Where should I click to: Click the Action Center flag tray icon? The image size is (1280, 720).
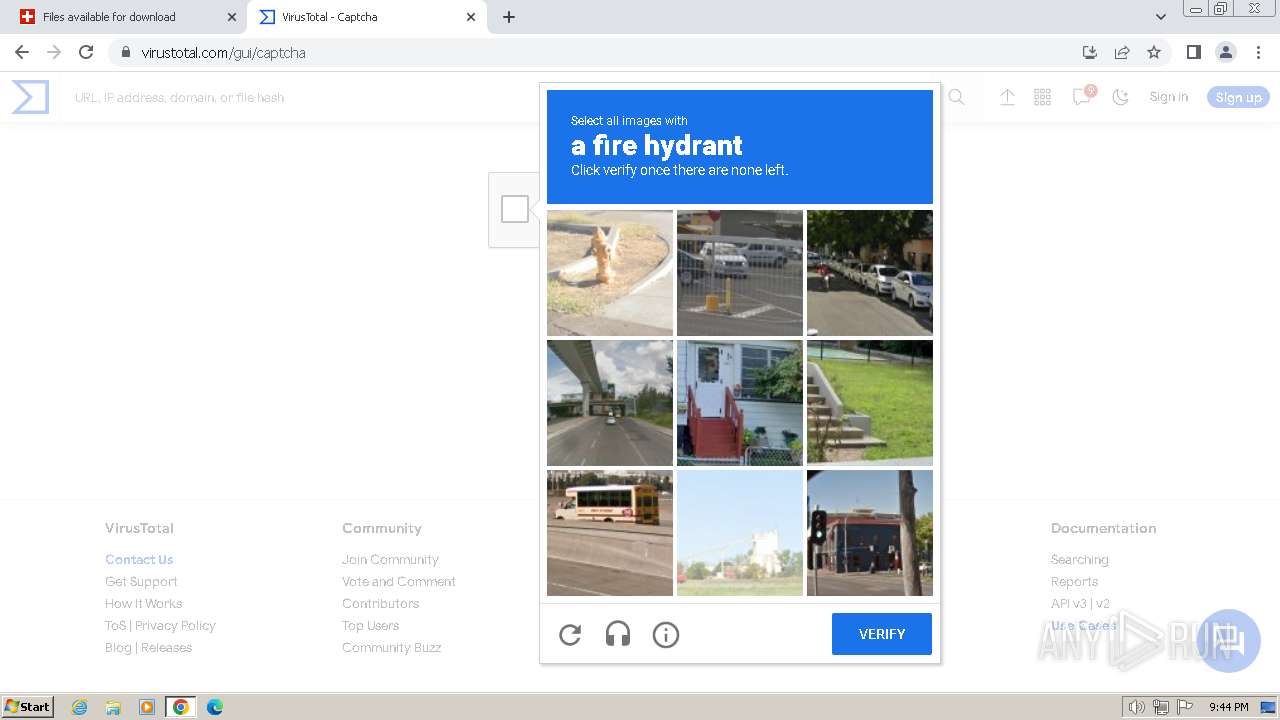click(1185, 707)
